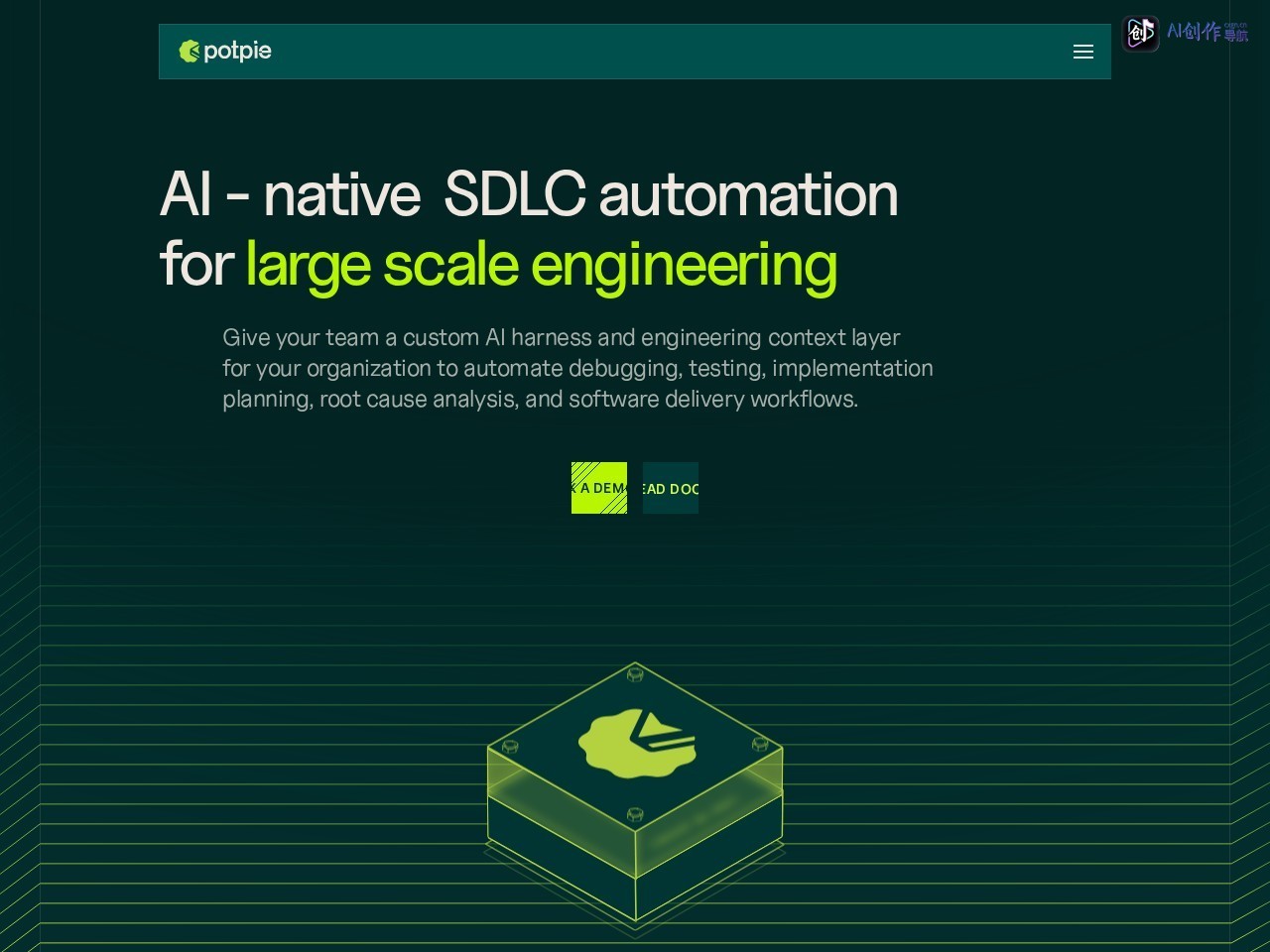Click the 'AI - native SDLC automation' heading
This screenshot has width=1270, height=952.
(x=529, y=193)
